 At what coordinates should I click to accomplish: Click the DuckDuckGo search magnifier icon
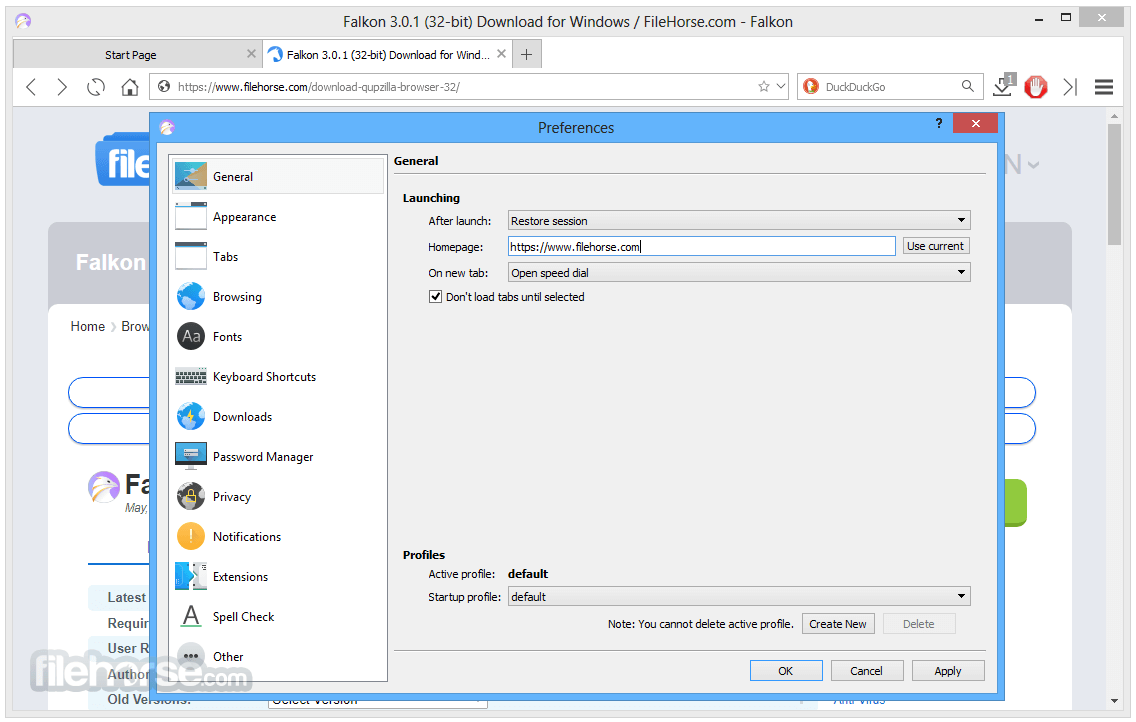pos(968,86)
